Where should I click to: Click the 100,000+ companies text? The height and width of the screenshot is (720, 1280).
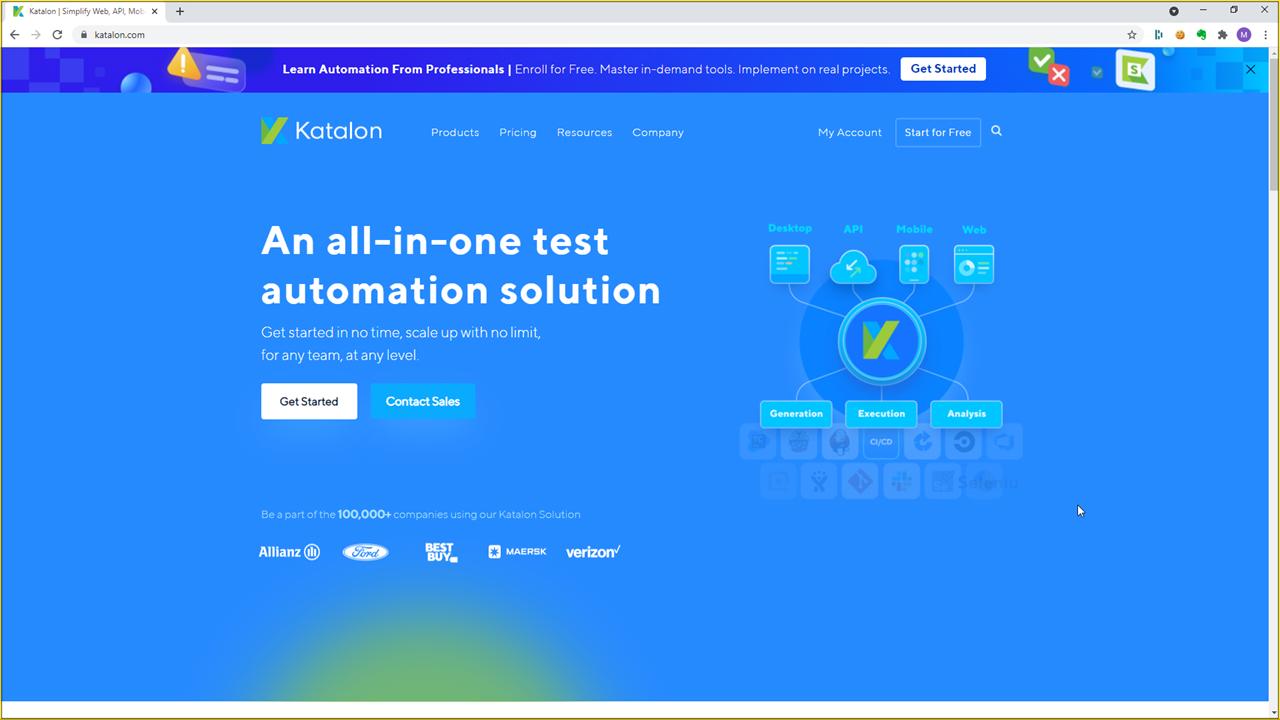tap(364, 514)
